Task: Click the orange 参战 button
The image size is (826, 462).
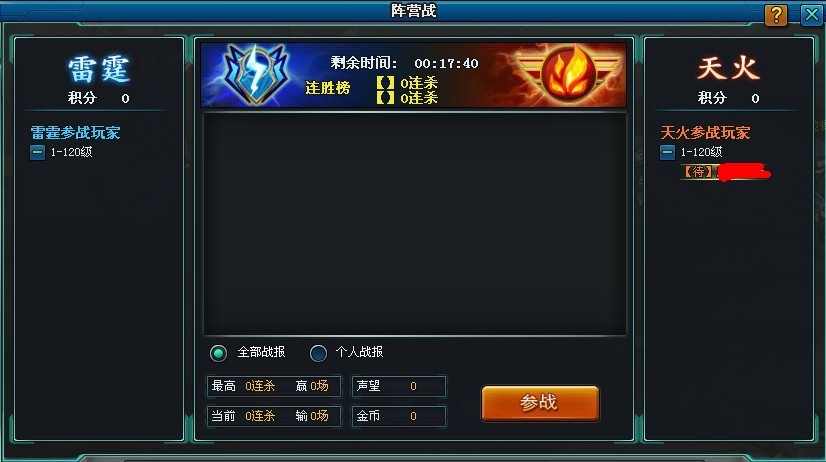Action: click(x=540, y=403)
